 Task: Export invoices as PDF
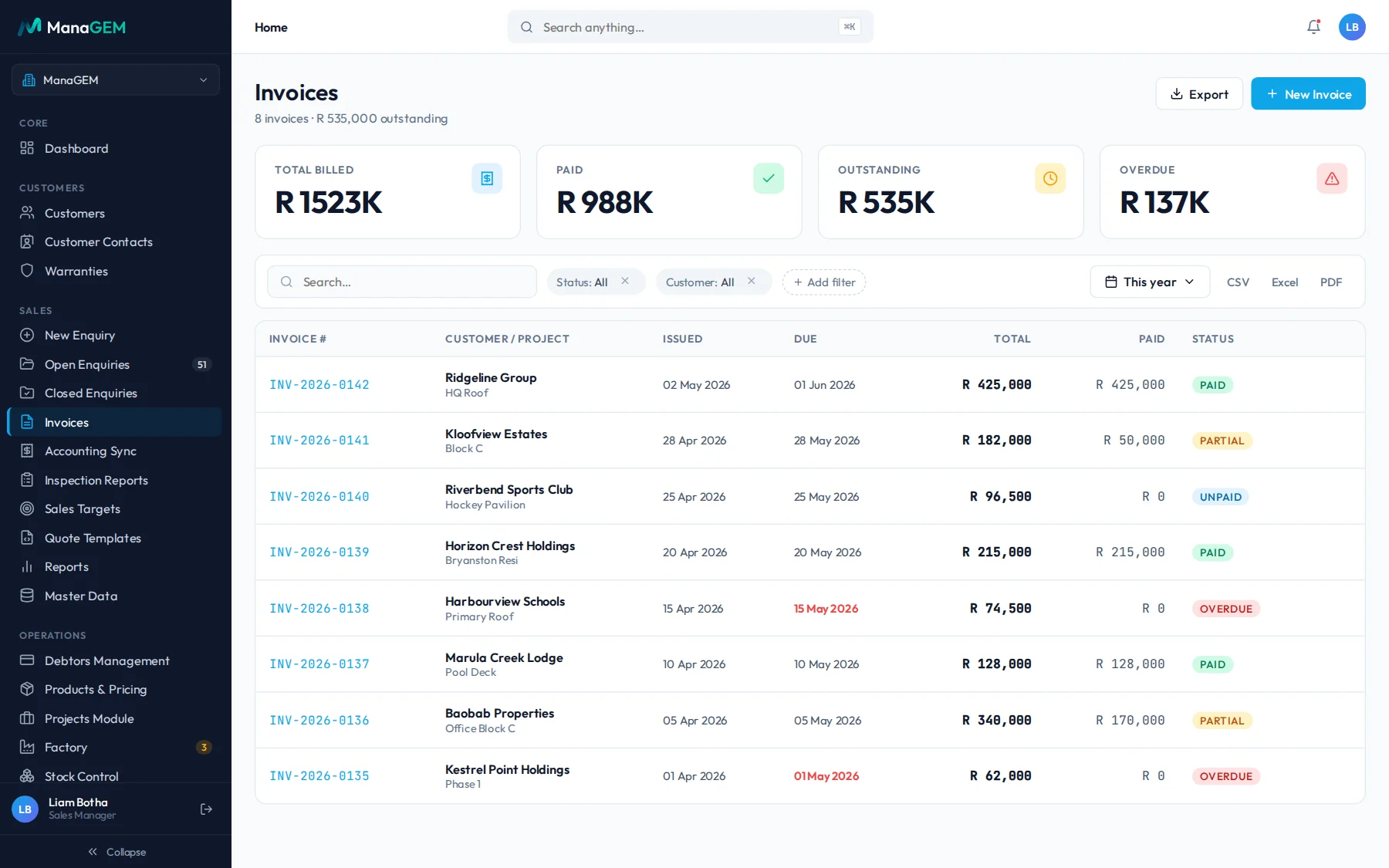click(1331, 282)
